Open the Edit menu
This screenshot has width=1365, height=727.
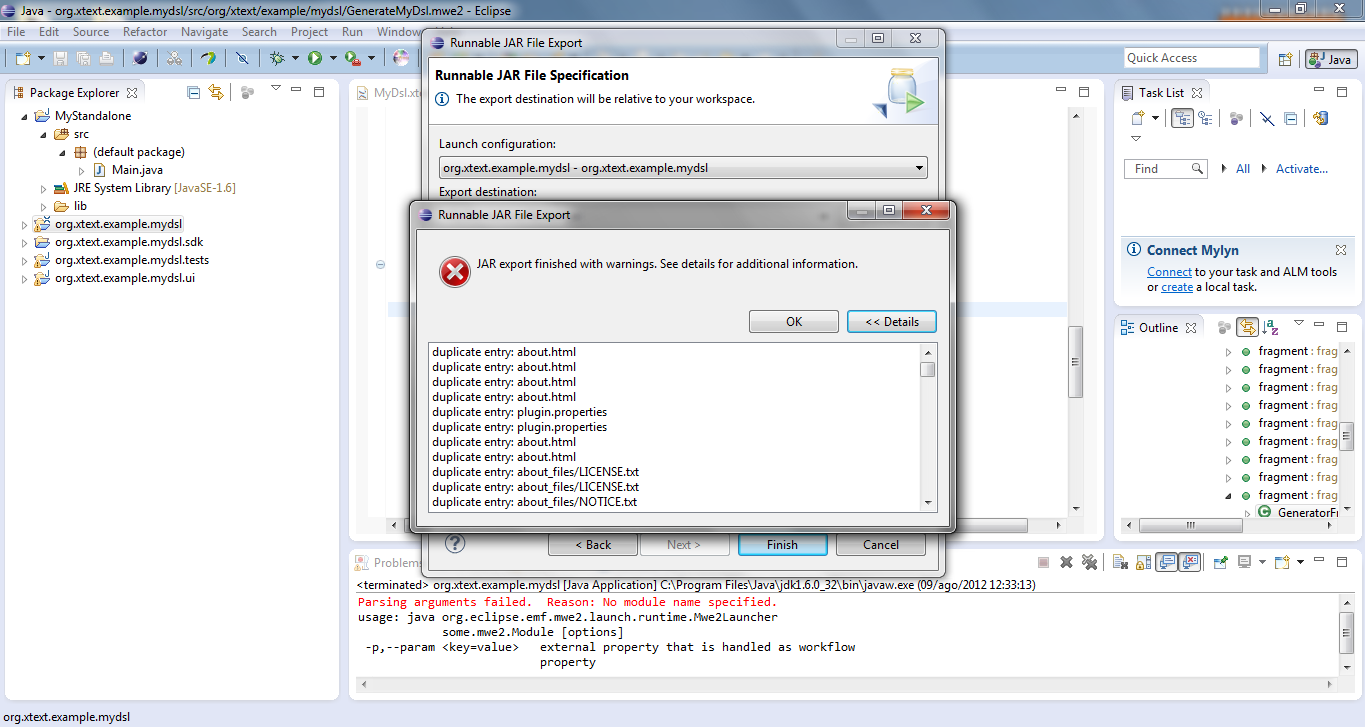(x=49, y=32)
